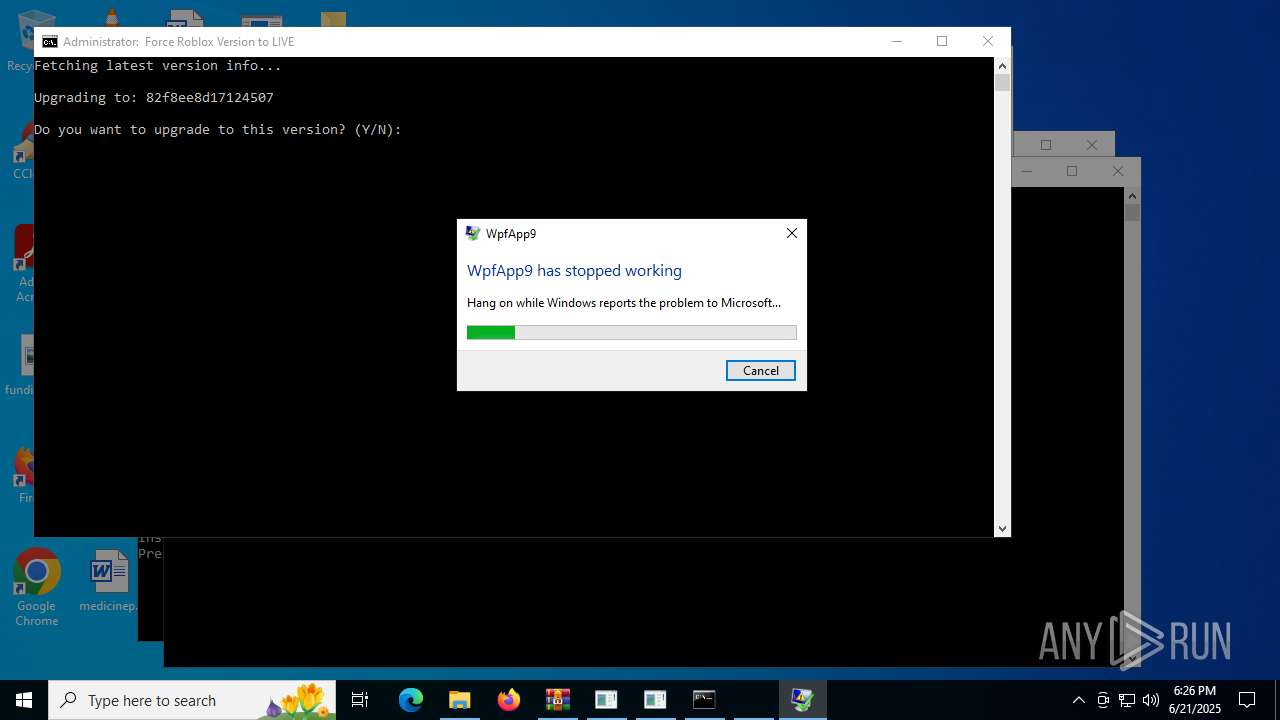
Task: Open the Windows Start menu
Action: pos(24,700)
